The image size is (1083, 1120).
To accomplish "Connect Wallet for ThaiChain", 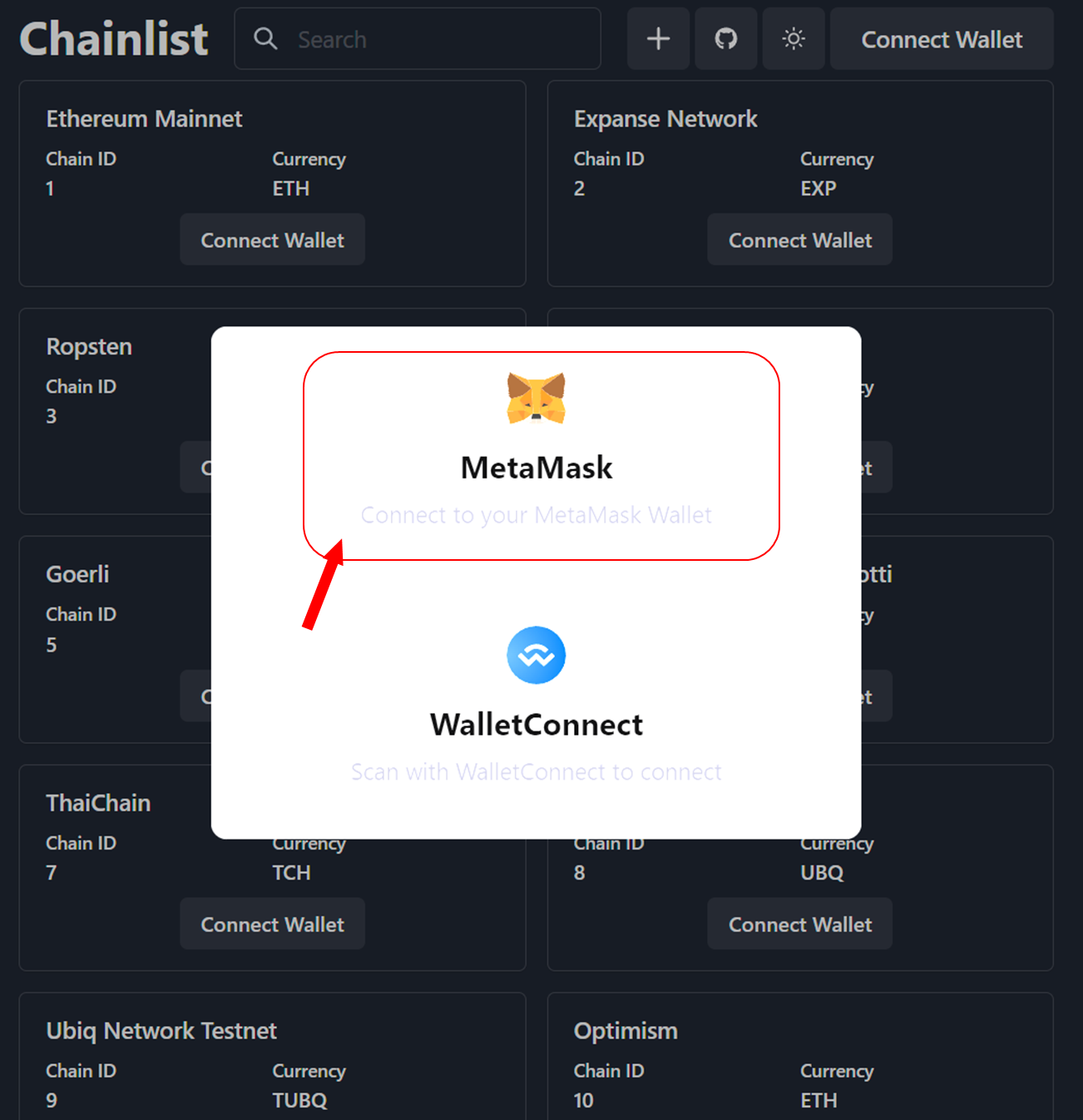I will coord(273,924).
